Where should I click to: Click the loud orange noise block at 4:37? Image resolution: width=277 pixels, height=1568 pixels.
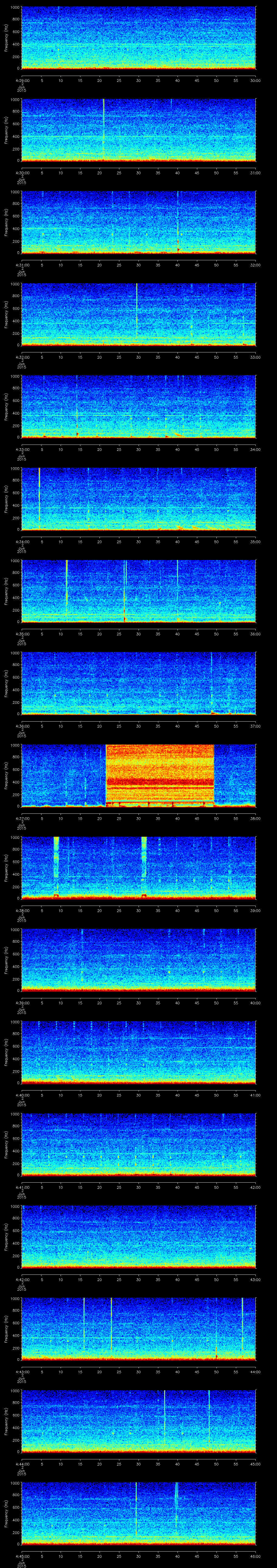tap(160, 773)
